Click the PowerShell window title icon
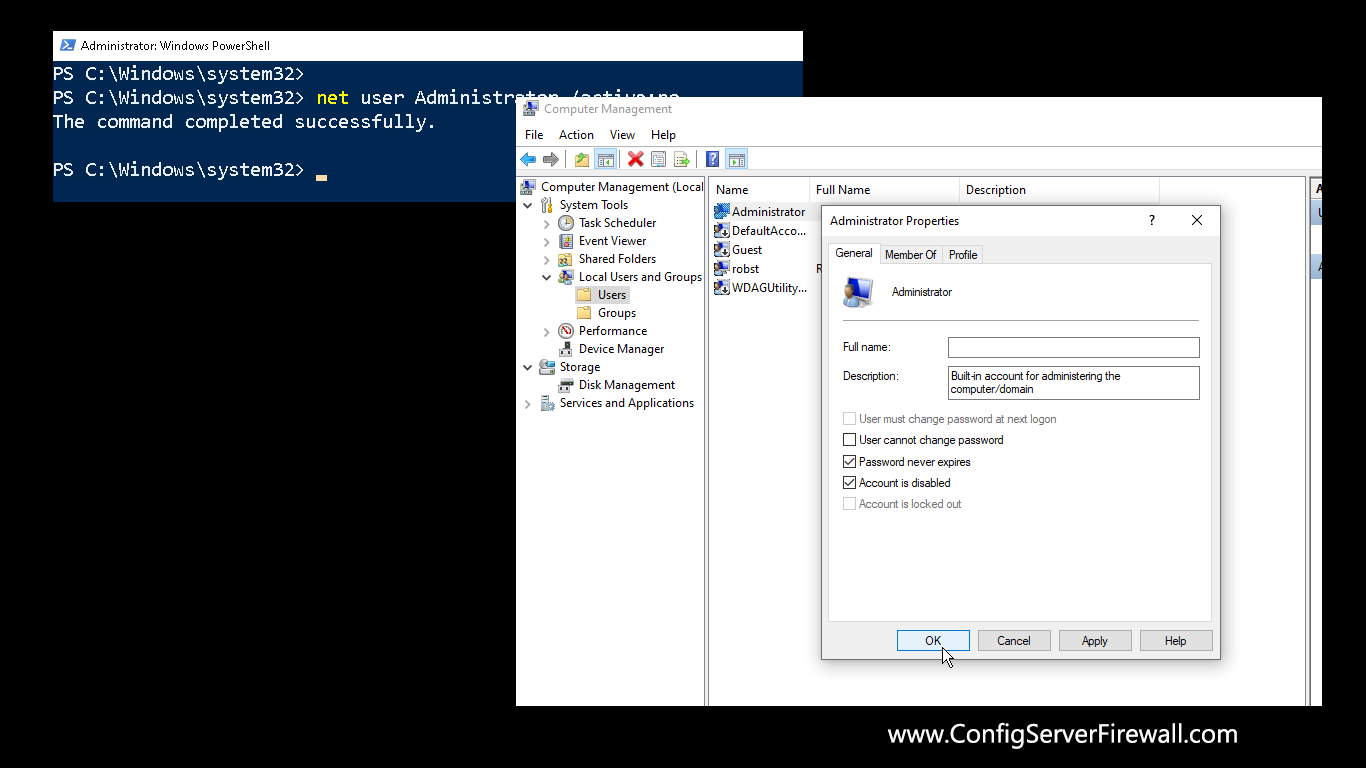 tap(68, 45)
